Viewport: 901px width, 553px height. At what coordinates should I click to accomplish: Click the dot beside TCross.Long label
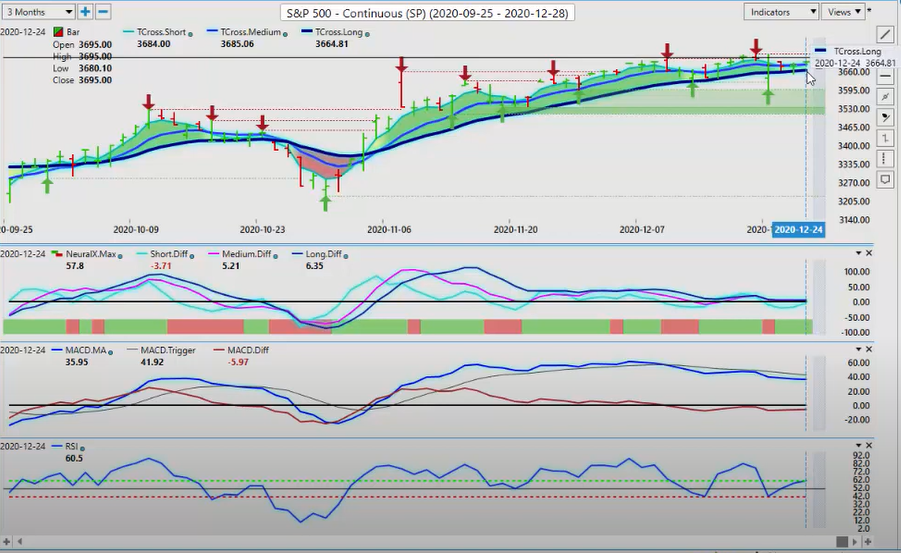[x=367, y=34]
